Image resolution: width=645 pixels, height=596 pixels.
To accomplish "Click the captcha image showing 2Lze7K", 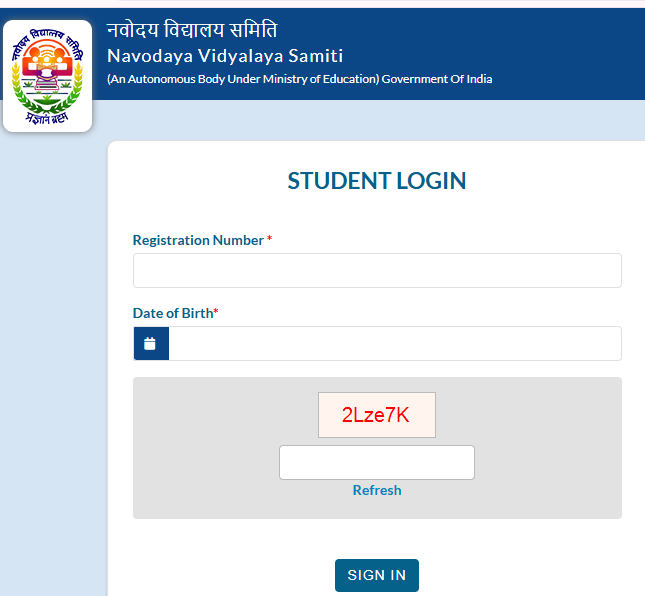I will tap(377, 415).
